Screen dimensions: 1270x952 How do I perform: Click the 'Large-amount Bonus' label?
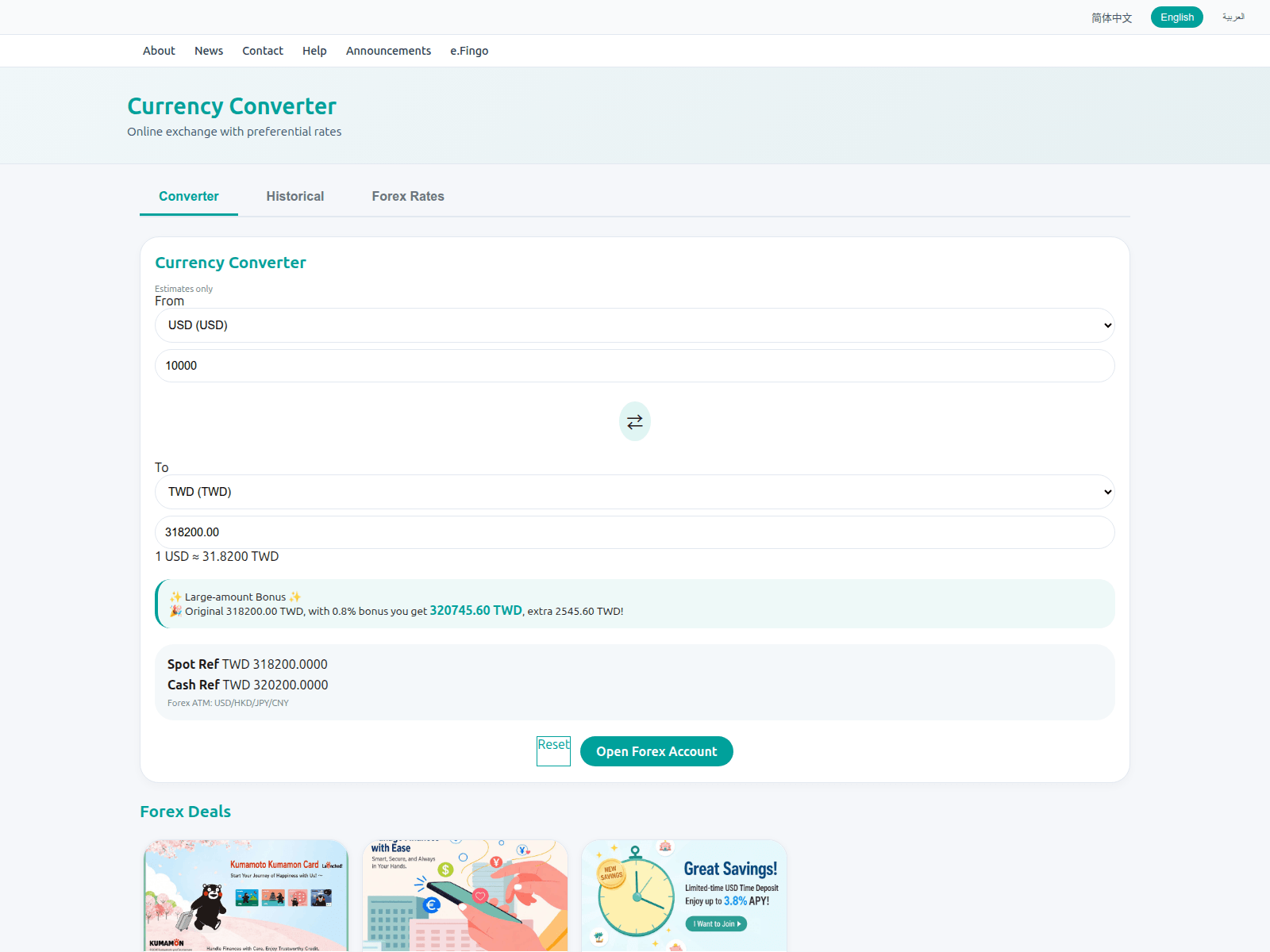pyautogui.click(x=235, y=597)
